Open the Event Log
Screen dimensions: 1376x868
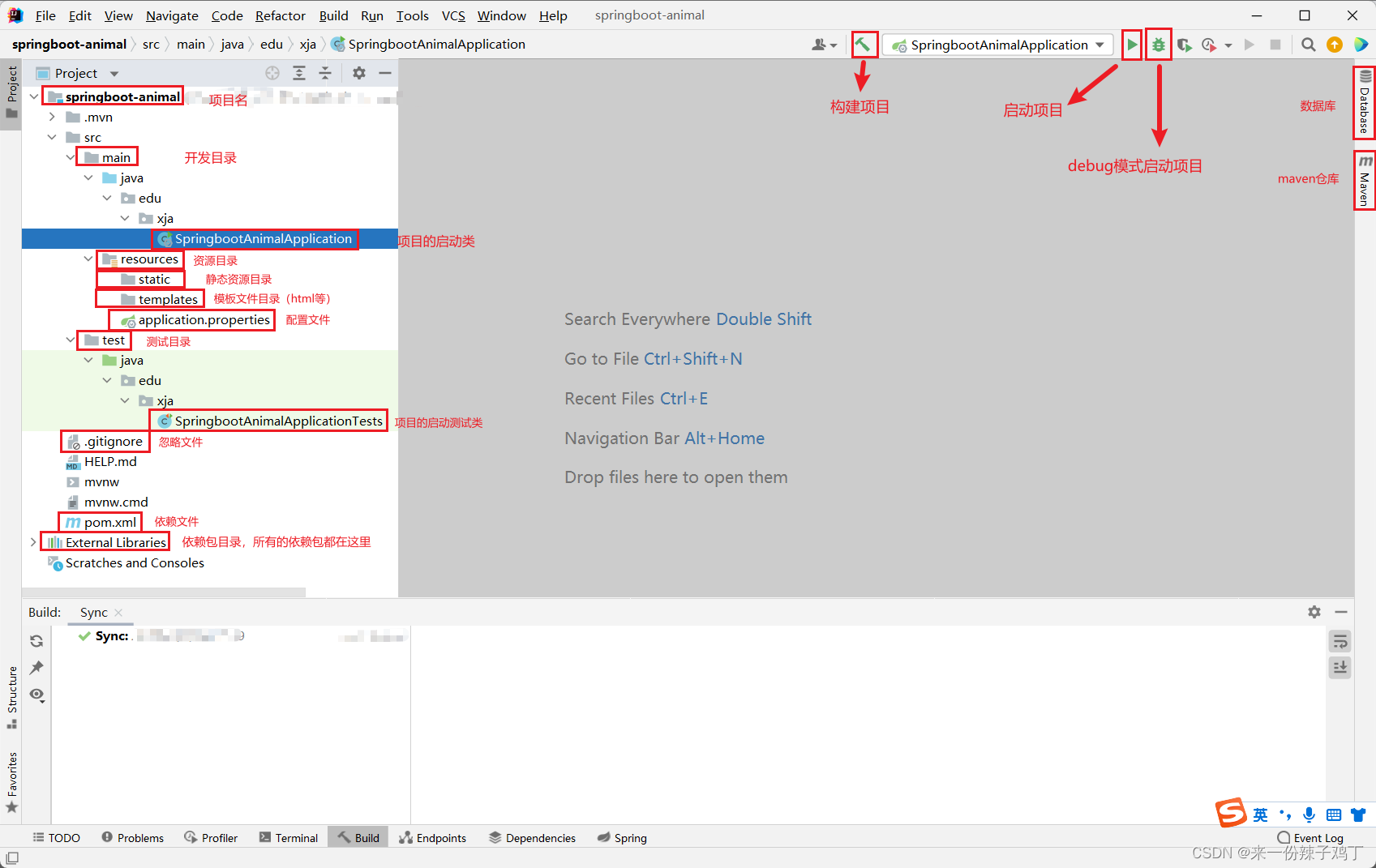[x=1310, y=837]
